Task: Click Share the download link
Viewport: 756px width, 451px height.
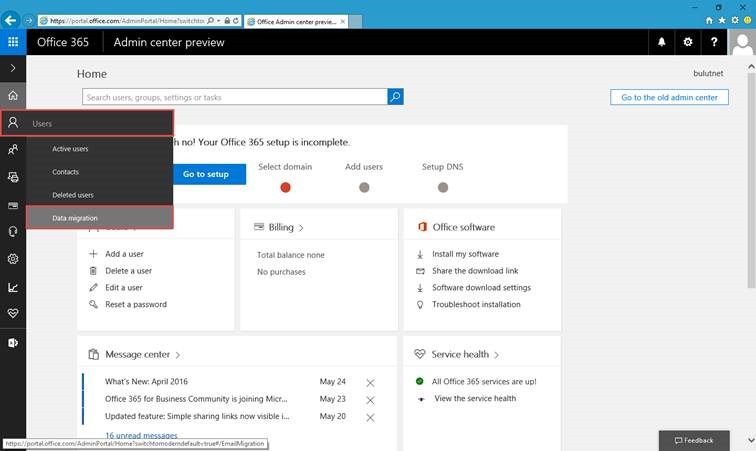Action: (475, 271)
